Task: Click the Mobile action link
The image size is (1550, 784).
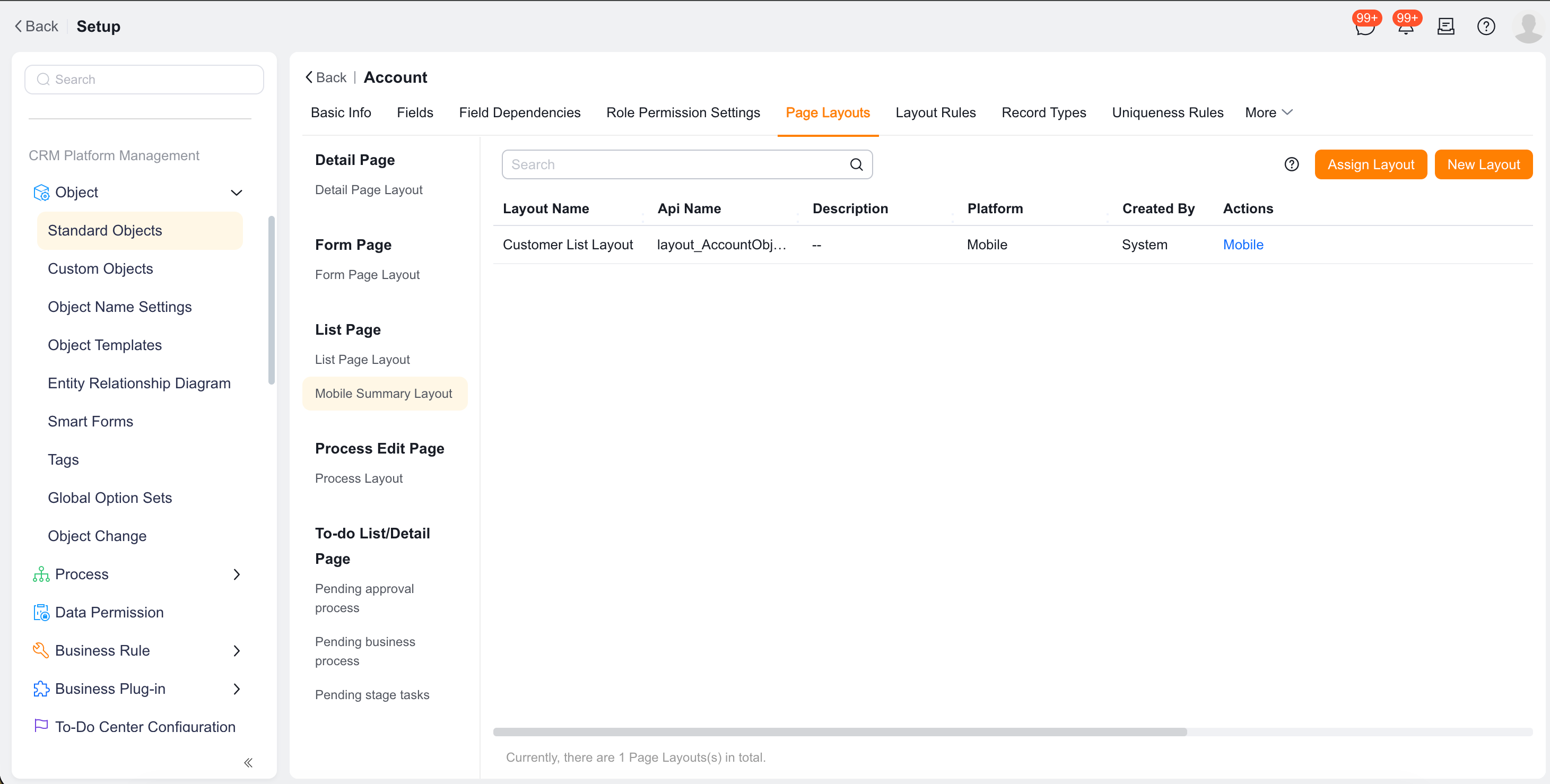Action: (x=1243, y=245)
